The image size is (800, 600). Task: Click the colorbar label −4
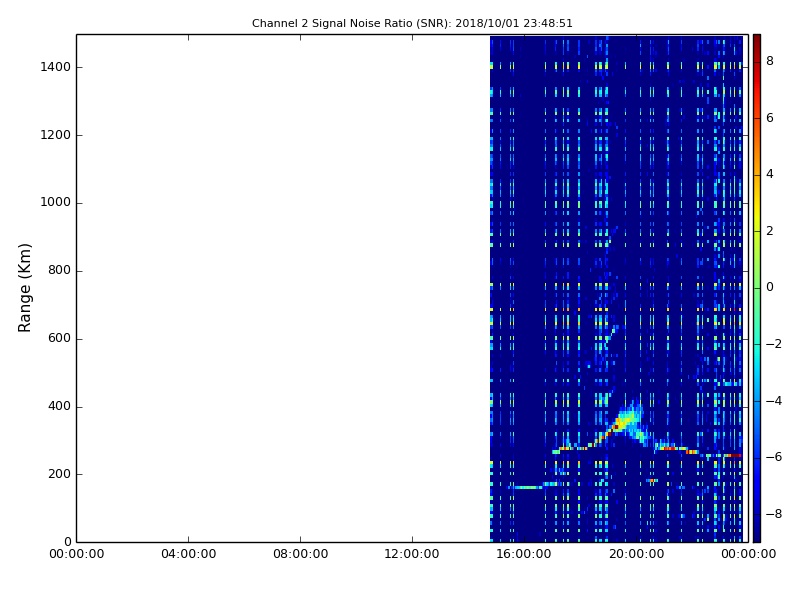pos(774,401)
